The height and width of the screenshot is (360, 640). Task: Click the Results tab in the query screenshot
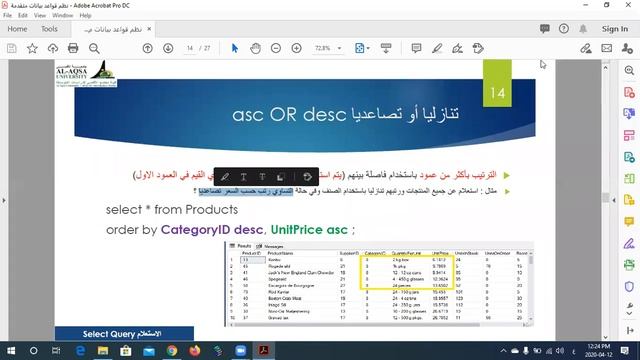pyautogui.click(x=241, y=246)
